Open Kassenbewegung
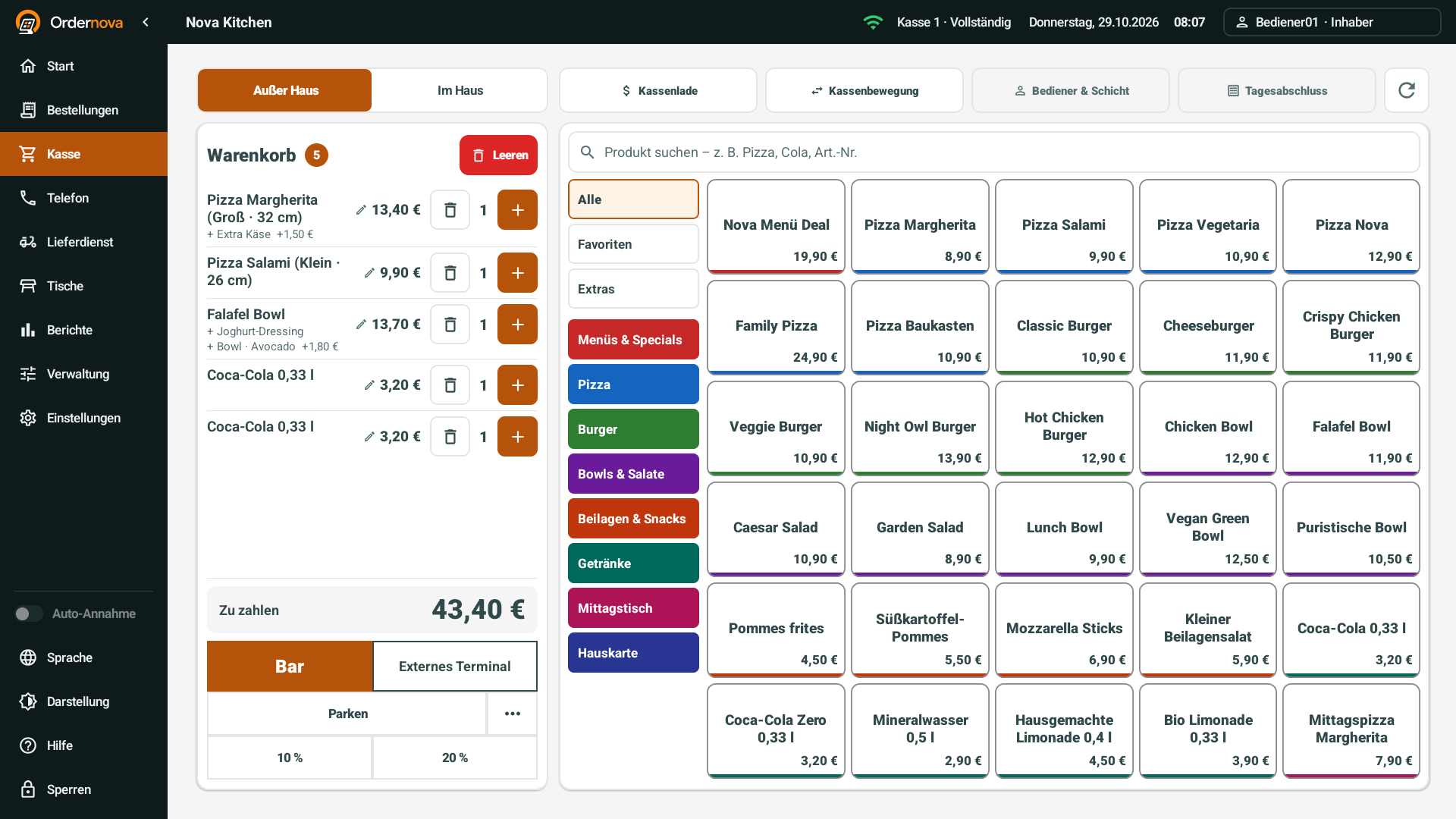The height and width of the screenshot is (819, 1456). [864, 90]
